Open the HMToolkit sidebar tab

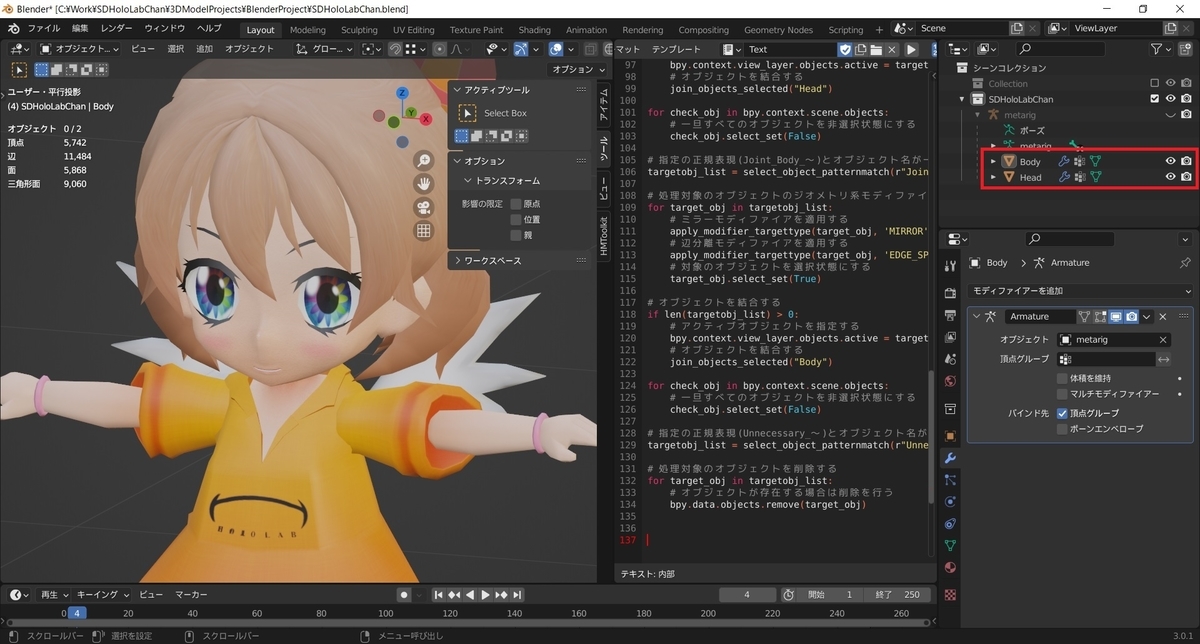tap(603, 238)
